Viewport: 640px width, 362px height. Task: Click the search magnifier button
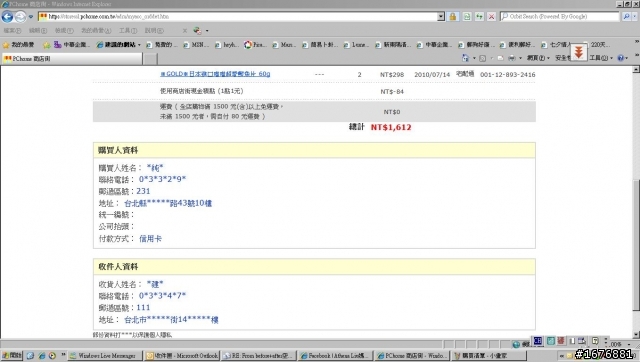[627, 16]
